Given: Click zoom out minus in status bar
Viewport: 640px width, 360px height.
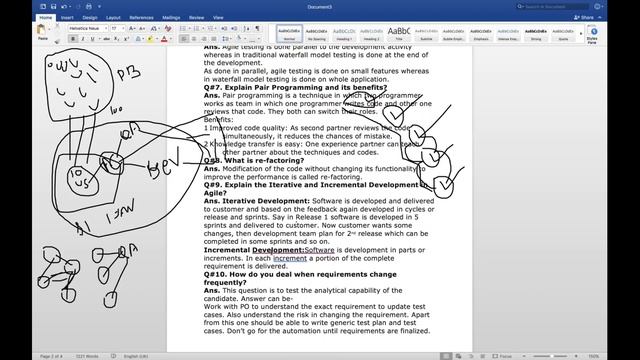Looking at the screenshot, I should [524, 356].
